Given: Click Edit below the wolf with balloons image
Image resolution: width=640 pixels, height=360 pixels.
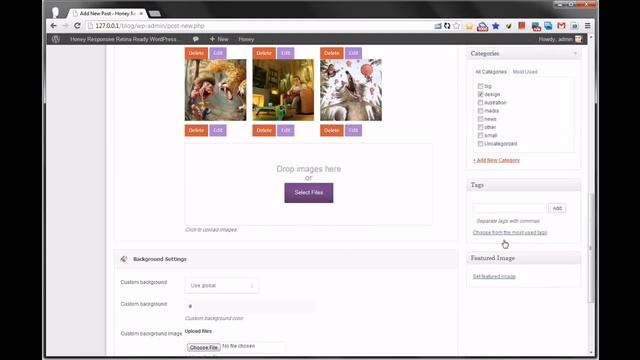Looking at the screenshot, I should tap(353, 130).
